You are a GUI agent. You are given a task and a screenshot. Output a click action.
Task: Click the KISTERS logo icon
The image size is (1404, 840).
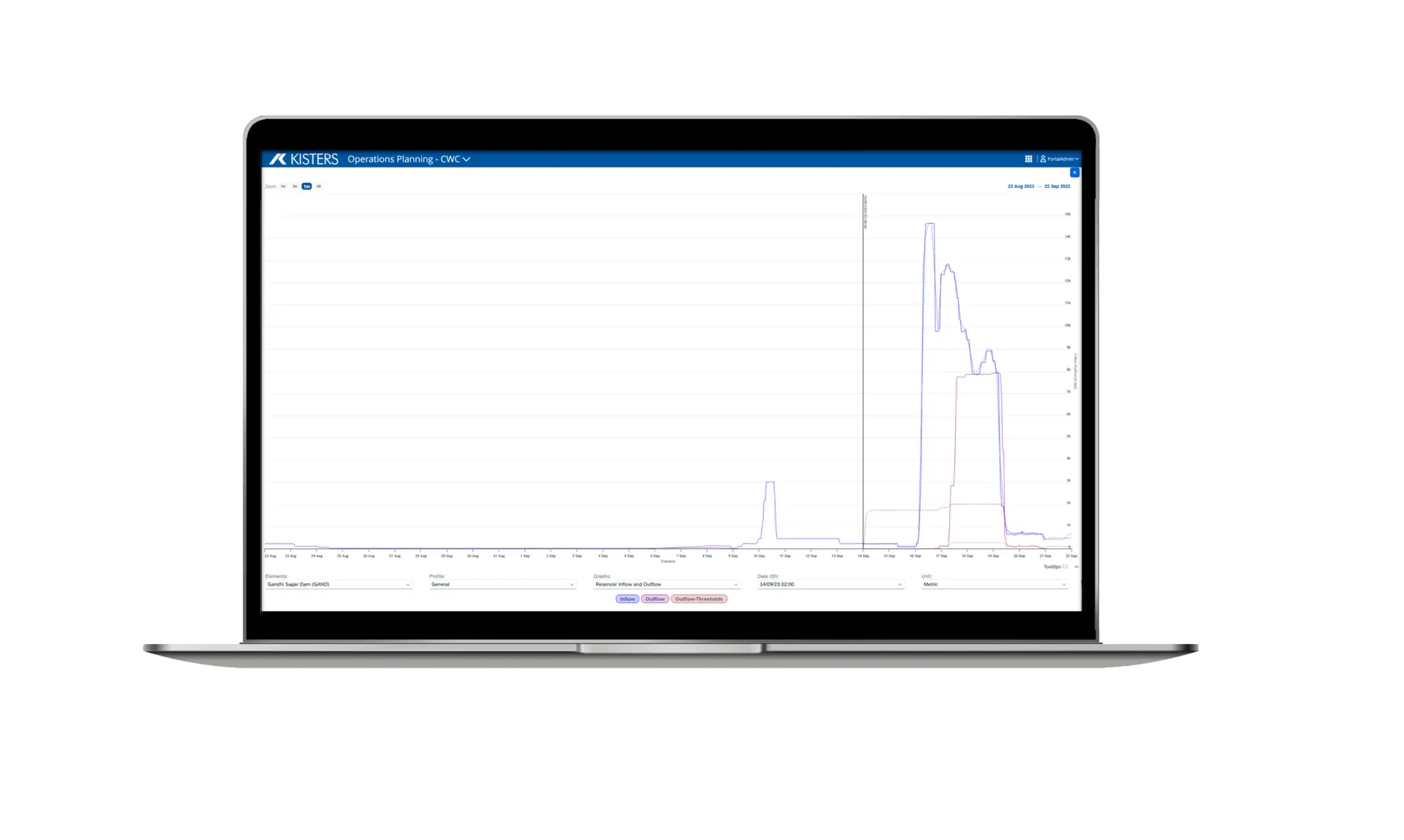278,159
